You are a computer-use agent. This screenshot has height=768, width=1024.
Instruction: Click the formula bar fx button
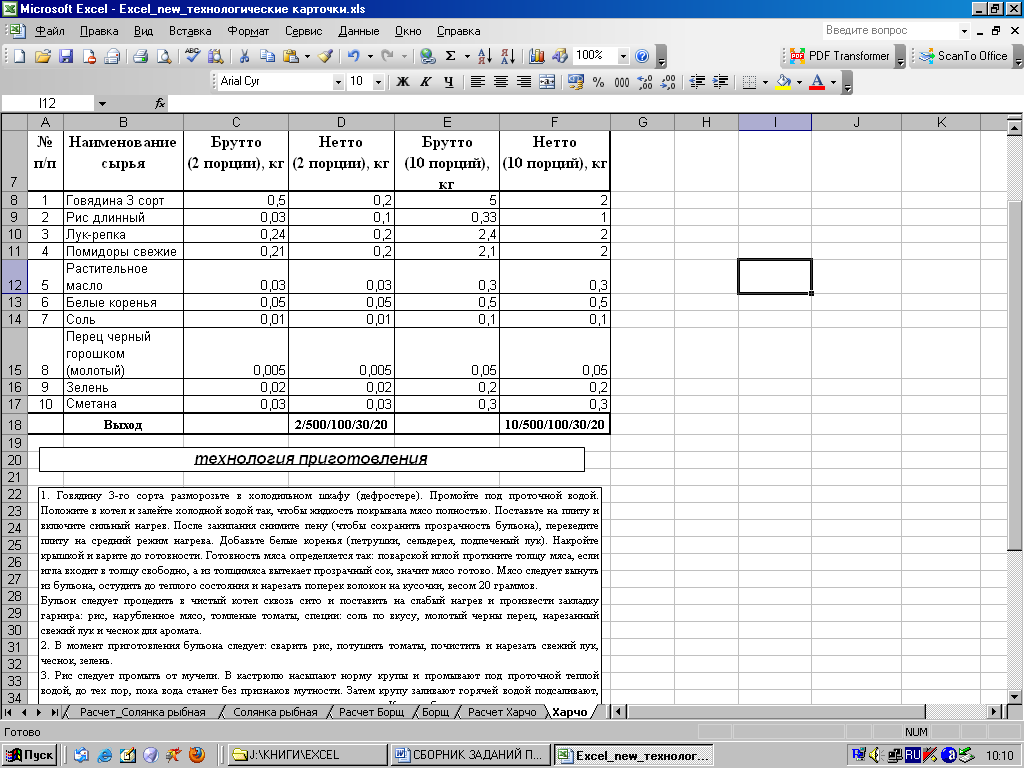(160, 103)
